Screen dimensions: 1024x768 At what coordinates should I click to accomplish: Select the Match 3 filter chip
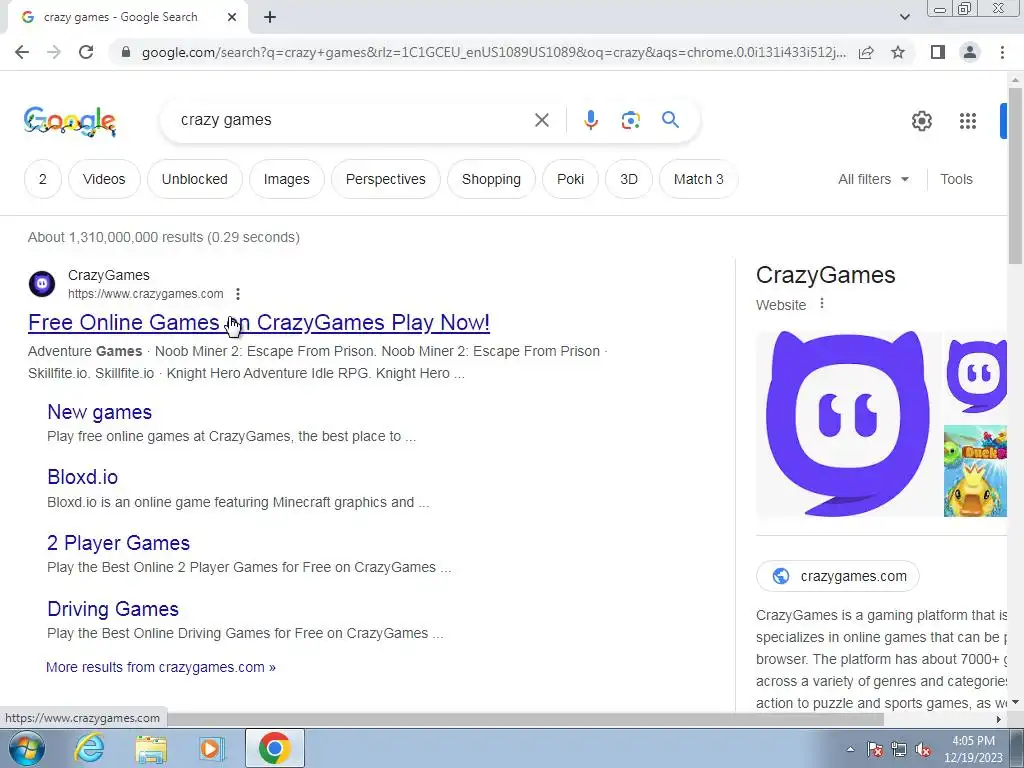[x=698, y=179]
